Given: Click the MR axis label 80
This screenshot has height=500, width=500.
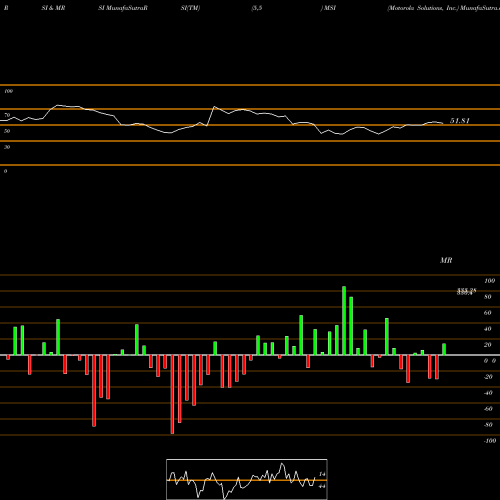Looking at the screenshot, I should (488, 297).
